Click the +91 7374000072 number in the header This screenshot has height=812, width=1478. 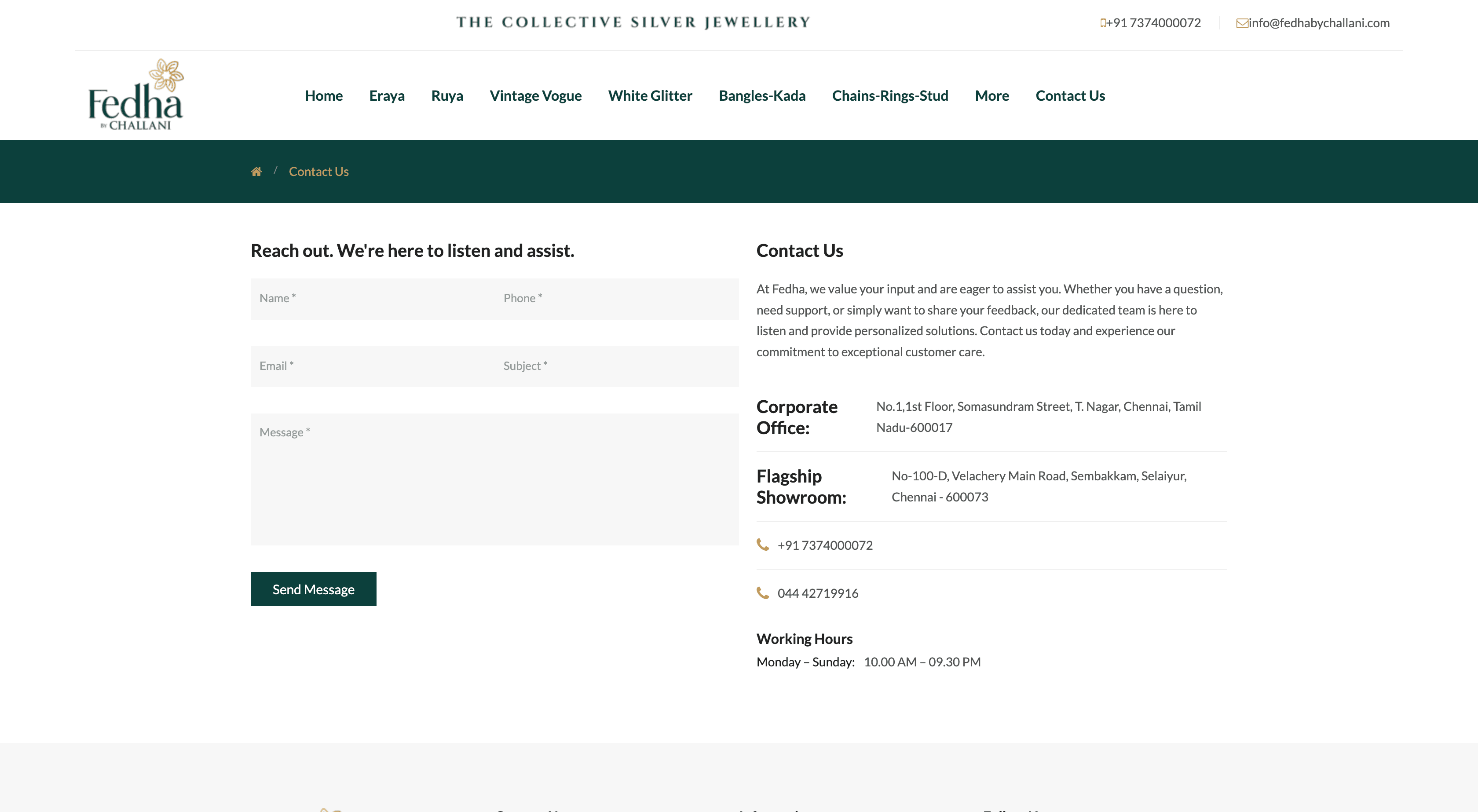pyautogui.click(x=1154, y=23)
